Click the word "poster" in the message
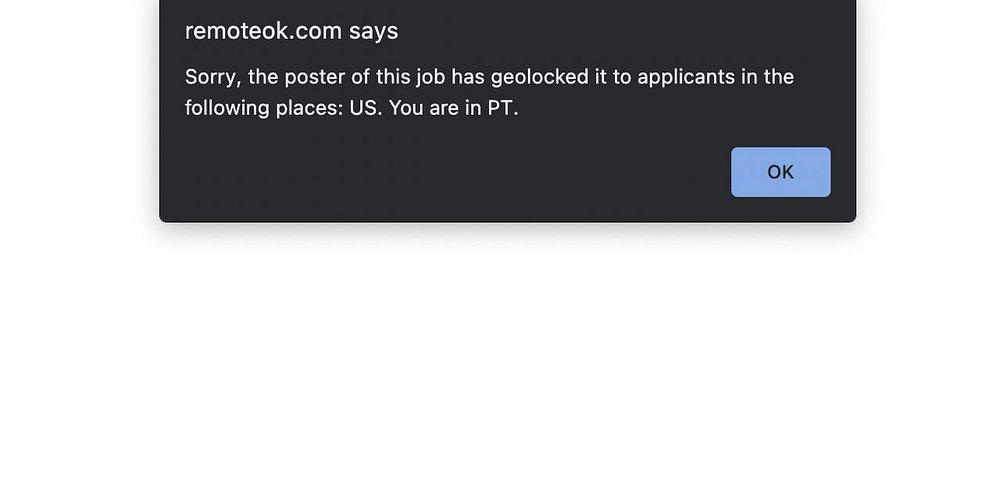The height and width of the screenshot is (484, 1000). tap(315, 77)
